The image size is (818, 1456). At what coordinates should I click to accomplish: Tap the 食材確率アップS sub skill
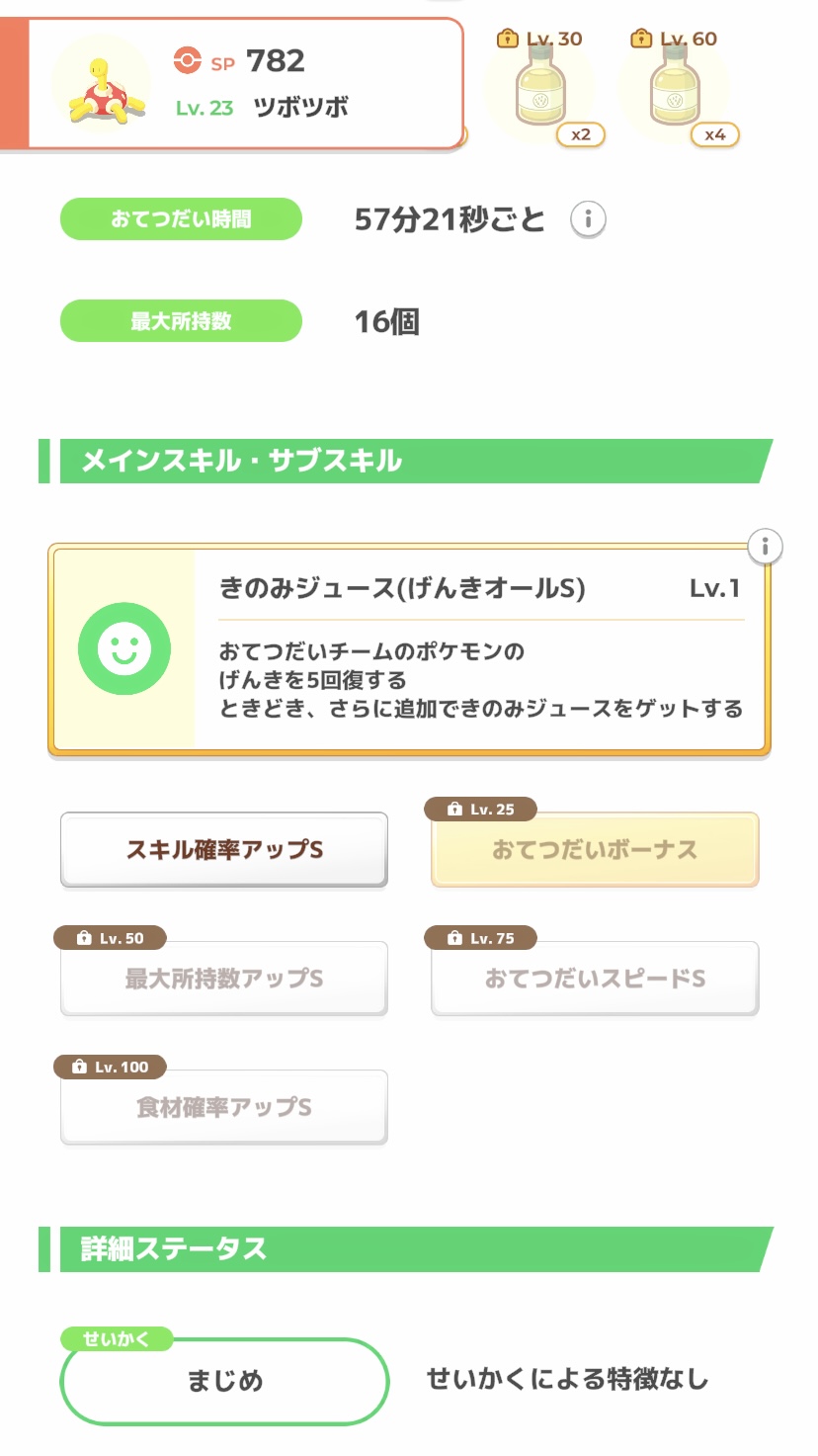pos(224,1107)
